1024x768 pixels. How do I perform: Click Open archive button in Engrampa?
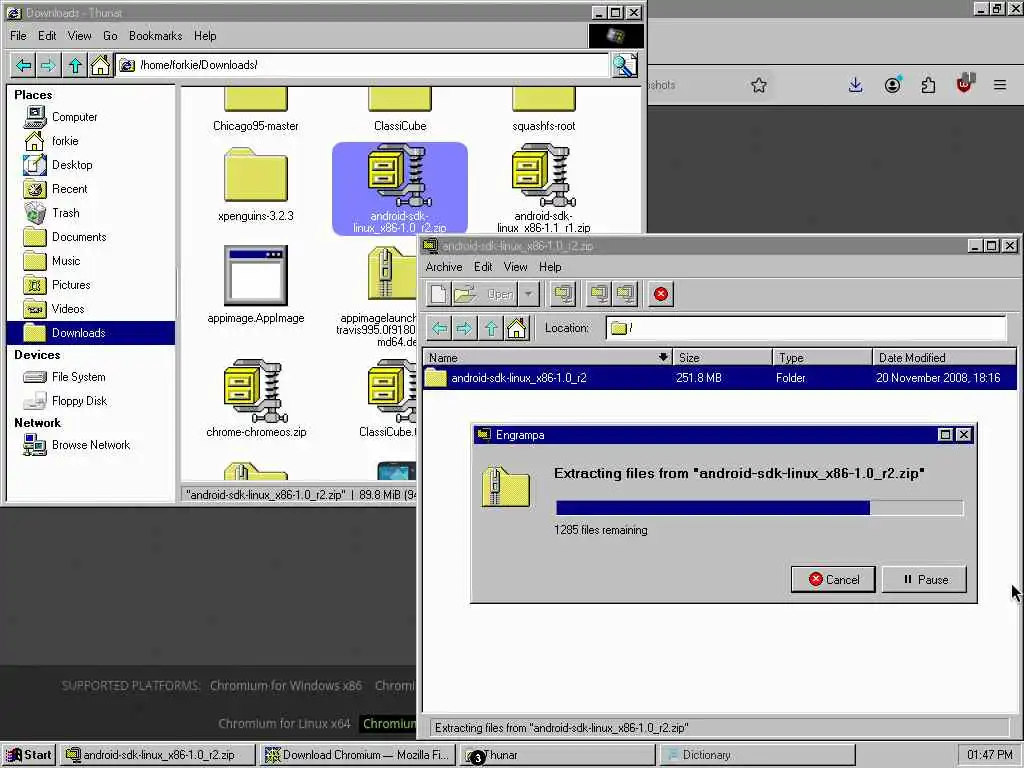484,295
